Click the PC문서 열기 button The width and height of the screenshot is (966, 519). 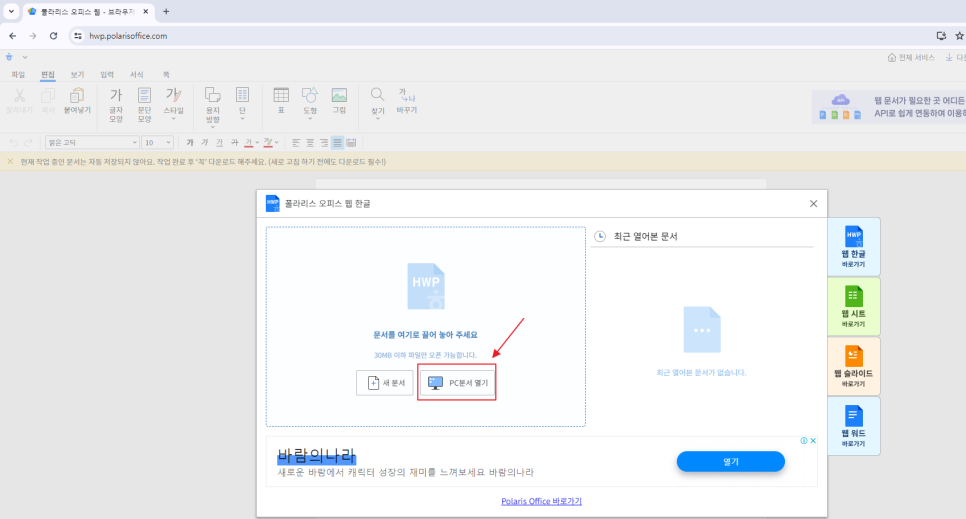click(x=457, y=383)
